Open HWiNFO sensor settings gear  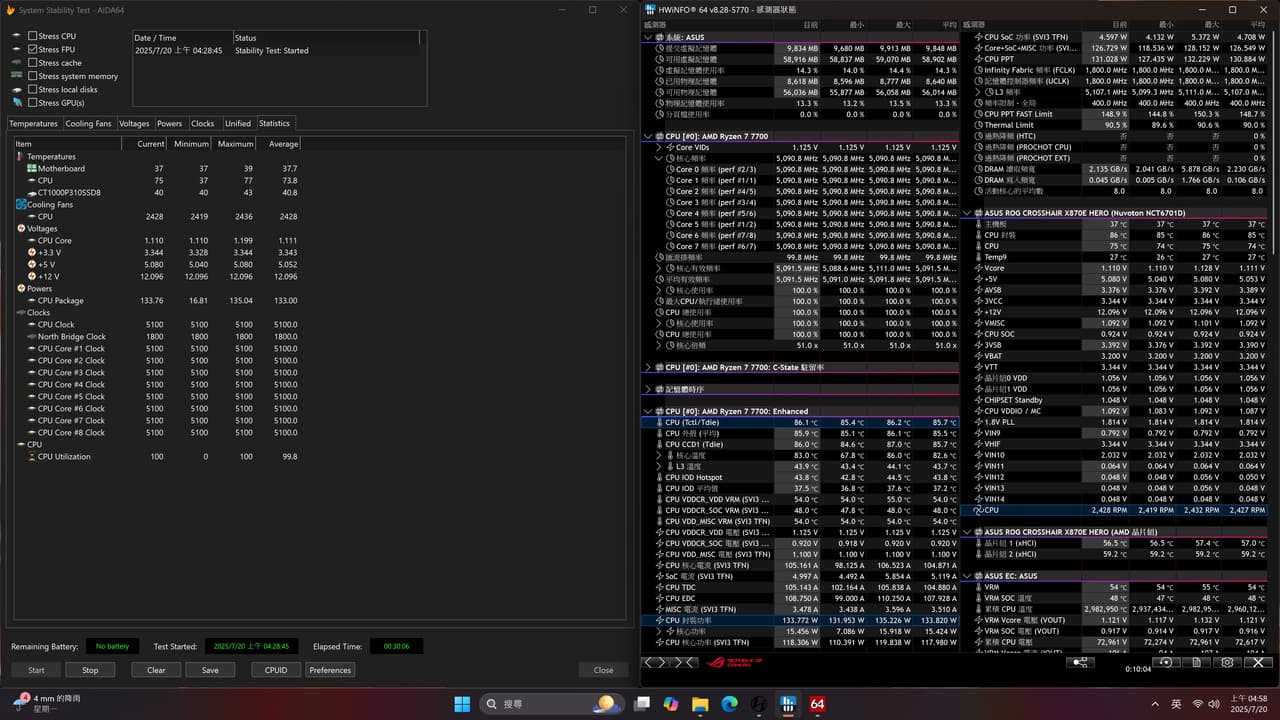pyautogui.click(x=1227, y=662)
